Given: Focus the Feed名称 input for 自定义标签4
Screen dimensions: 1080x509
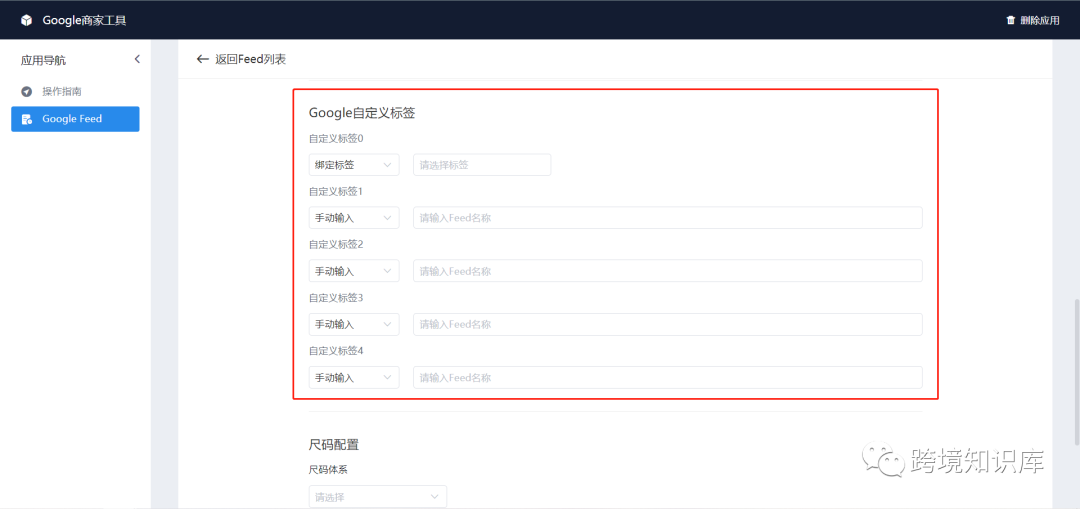Looking at the screenshot, I should tap(667, 377).
